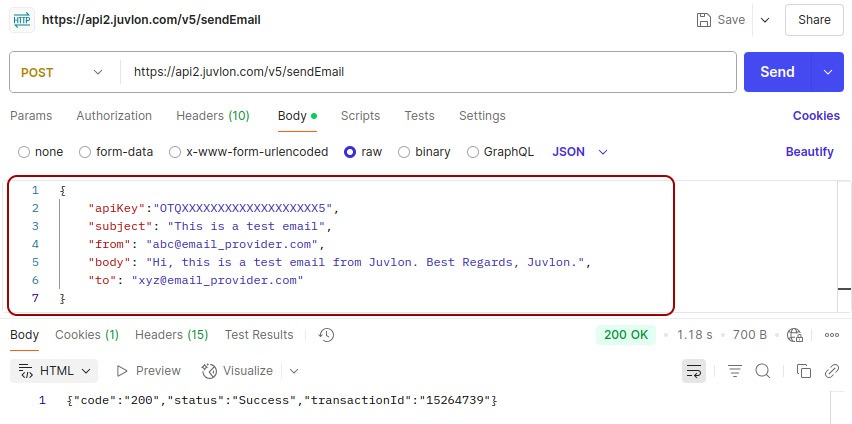Click the transactionId response JSON line
Screen dimensions: 852x424
point(281,401)
